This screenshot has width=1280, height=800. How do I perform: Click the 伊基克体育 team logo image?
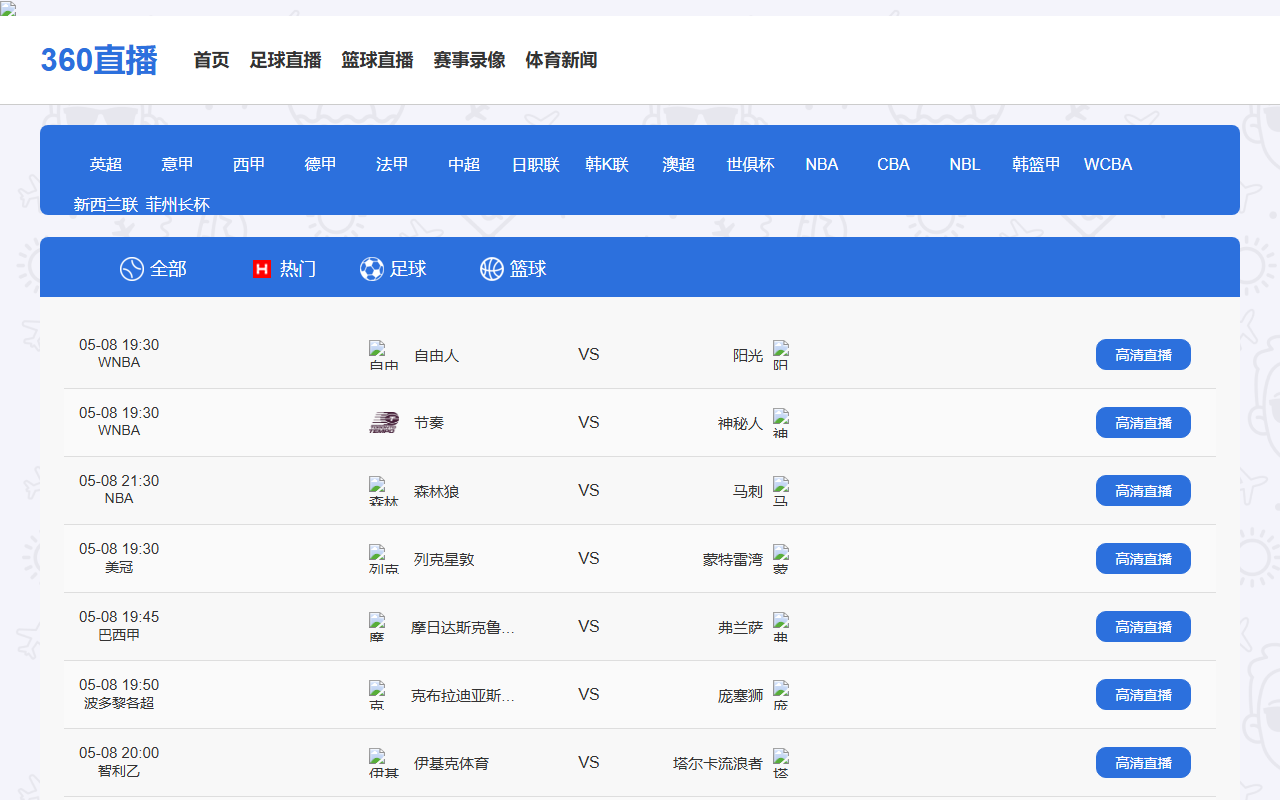(x=384, y=763)
